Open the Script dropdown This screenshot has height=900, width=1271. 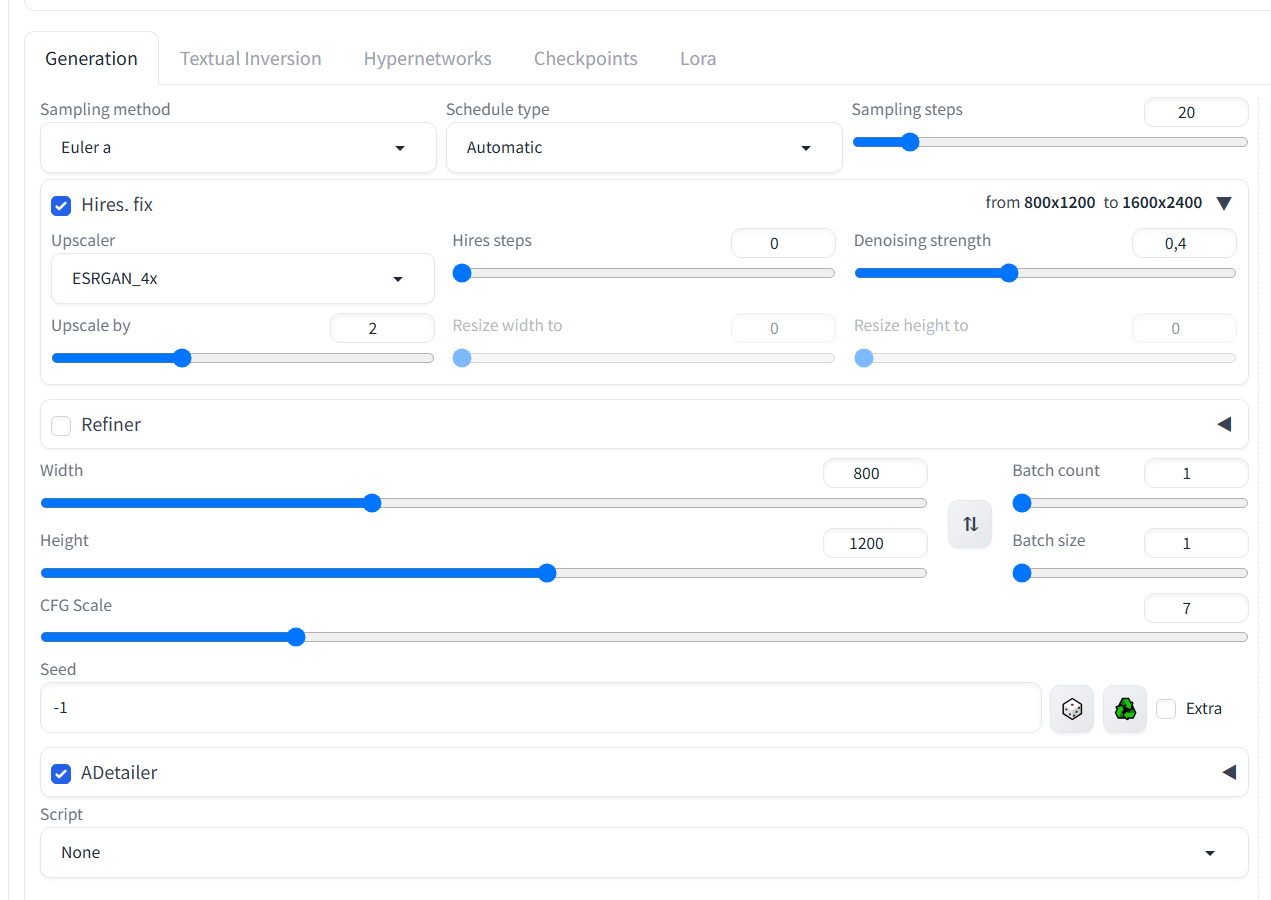pos(643,853)
